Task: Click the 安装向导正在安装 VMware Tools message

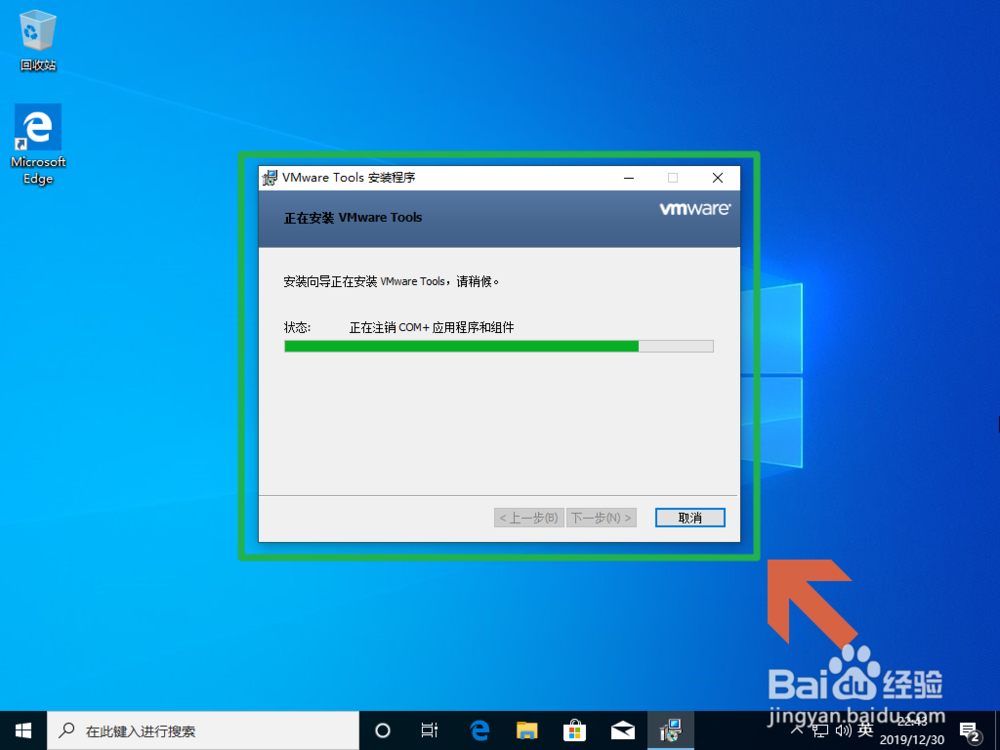Action: point(391,281)
